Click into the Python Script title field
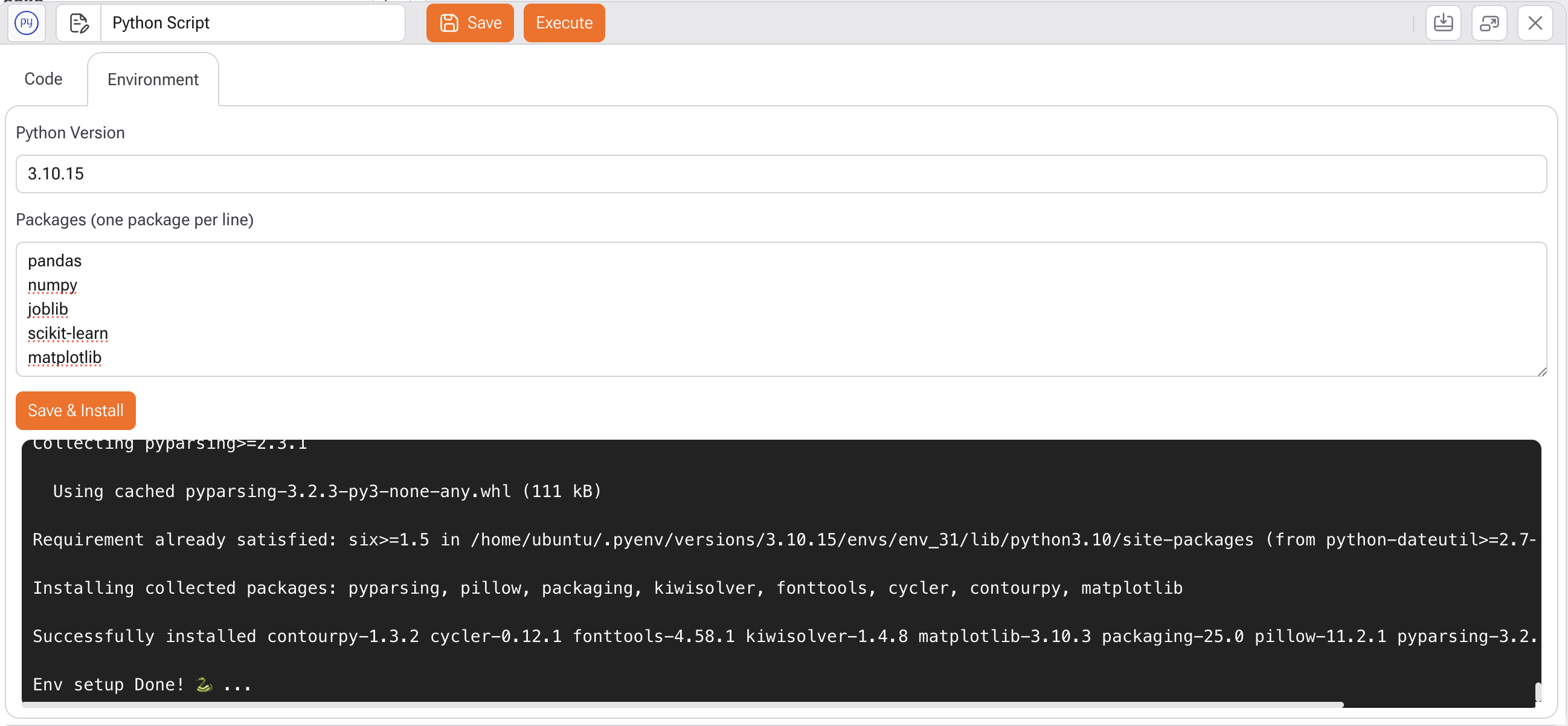 (x=252, y=23)
